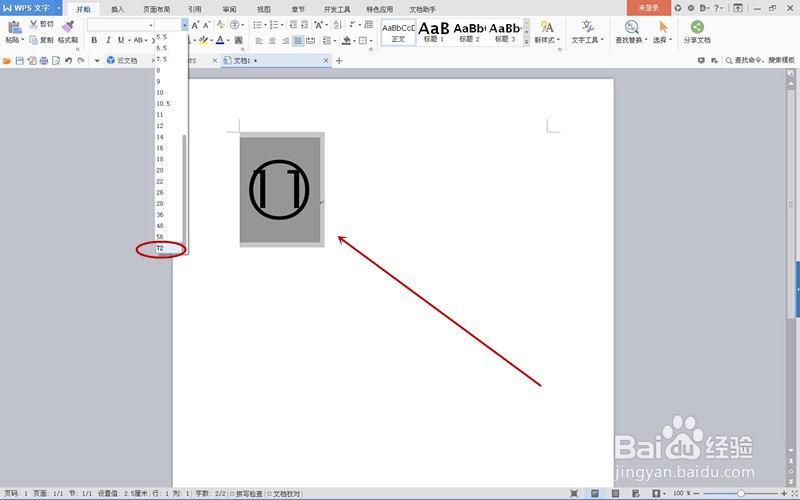This screenshot has width=800, height=500.
Task: Clear formatting with the eraser icon
Action: pos(220,24)
